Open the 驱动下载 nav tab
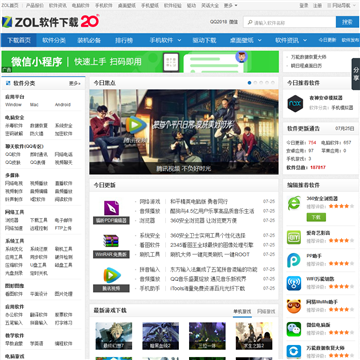The height and width of the screenshot is (360, 360). point(204,40)
